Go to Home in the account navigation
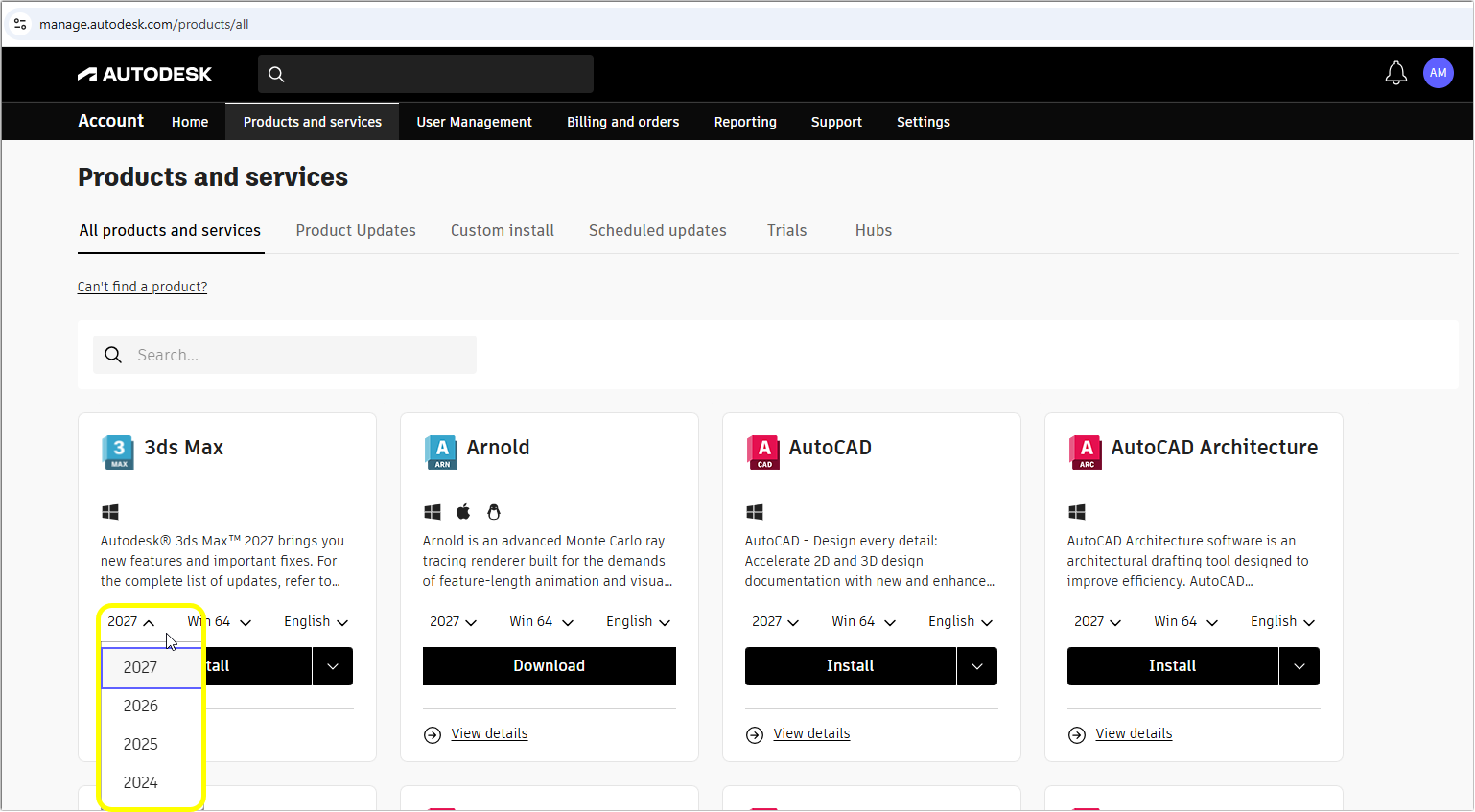1475x812 pixels. coord(190,122)
